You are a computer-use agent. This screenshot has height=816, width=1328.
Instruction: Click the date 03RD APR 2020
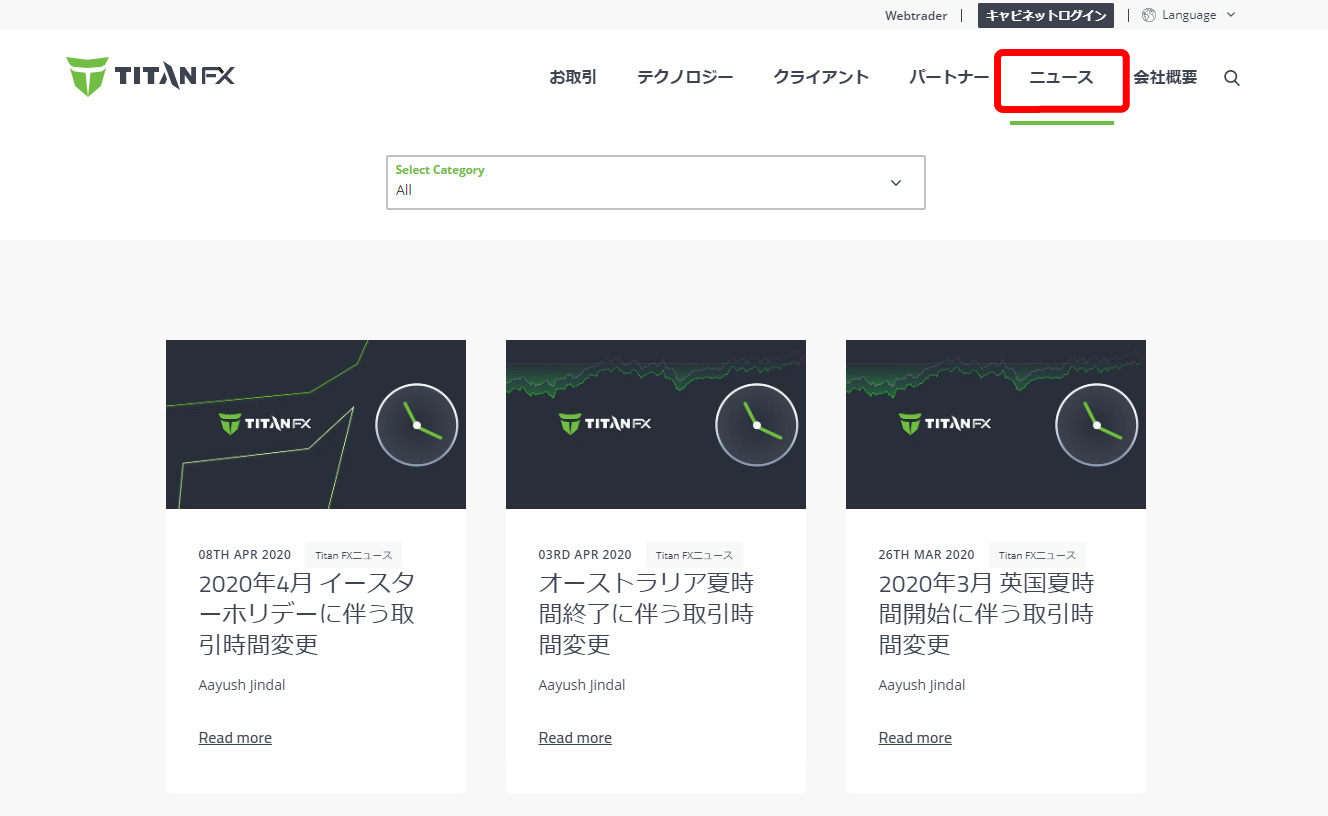(585, 555)
